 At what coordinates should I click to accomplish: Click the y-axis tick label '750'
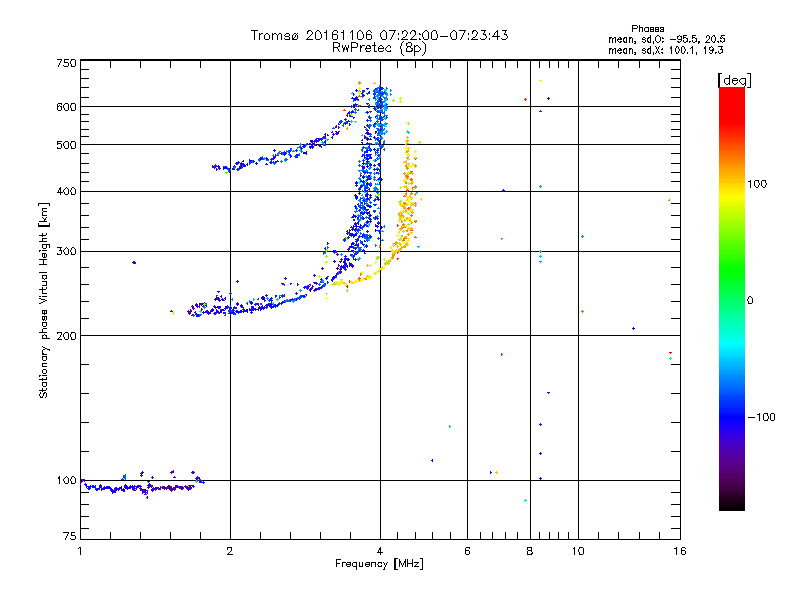(x=66, y=63)
